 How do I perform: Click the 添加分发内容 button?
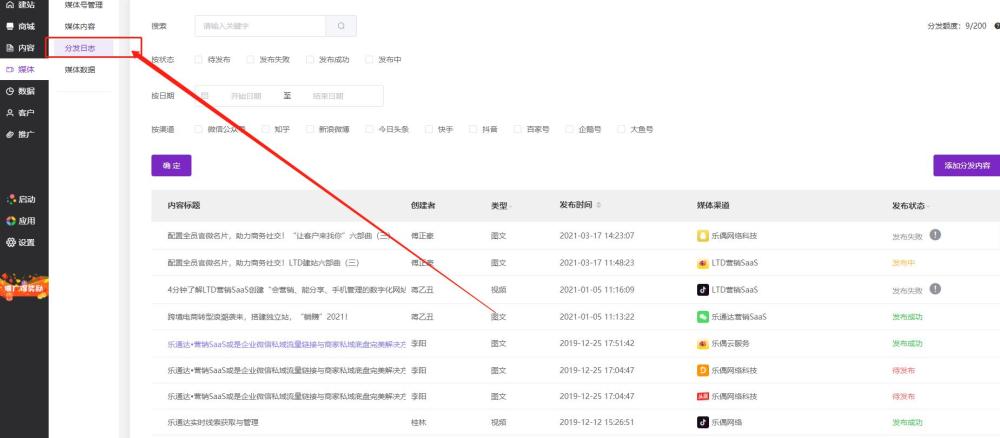click(967, 166)
